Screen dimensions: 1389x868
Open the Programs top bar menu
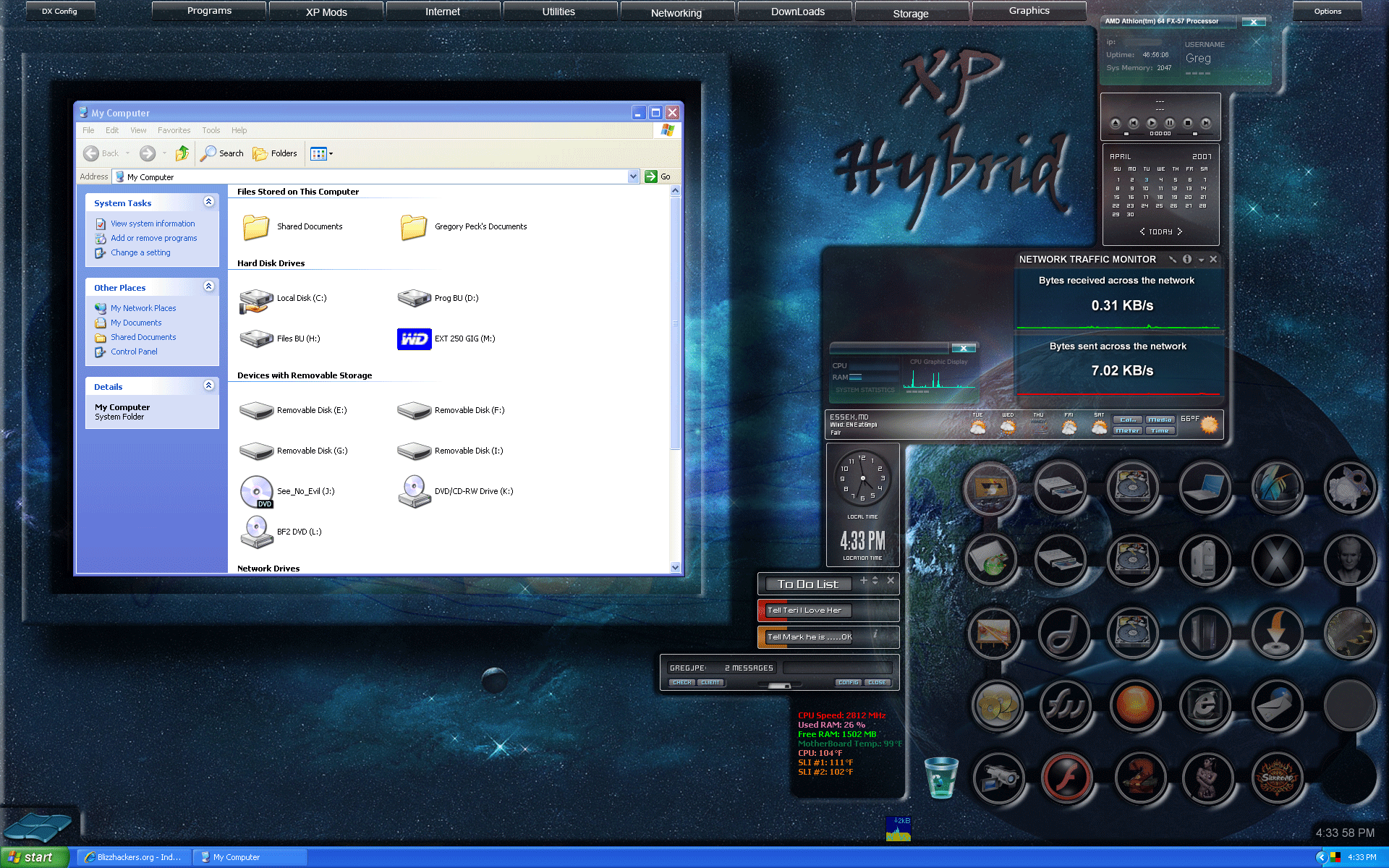(210, 11)
